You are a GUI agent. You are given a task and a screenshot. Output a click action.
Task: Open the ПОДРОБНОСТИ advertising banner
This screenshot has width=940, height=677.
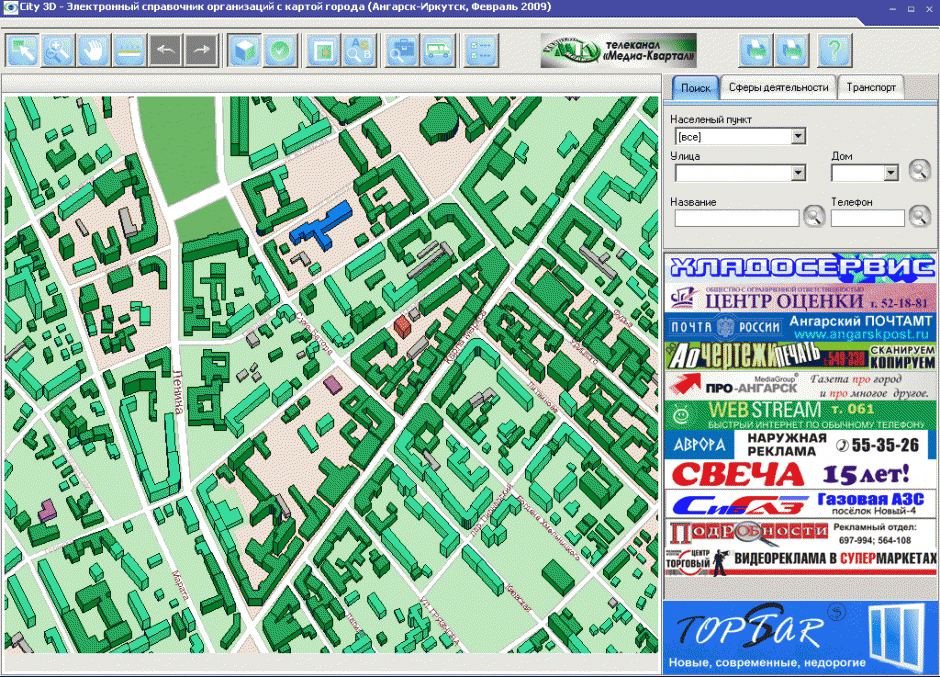(800, 533)
